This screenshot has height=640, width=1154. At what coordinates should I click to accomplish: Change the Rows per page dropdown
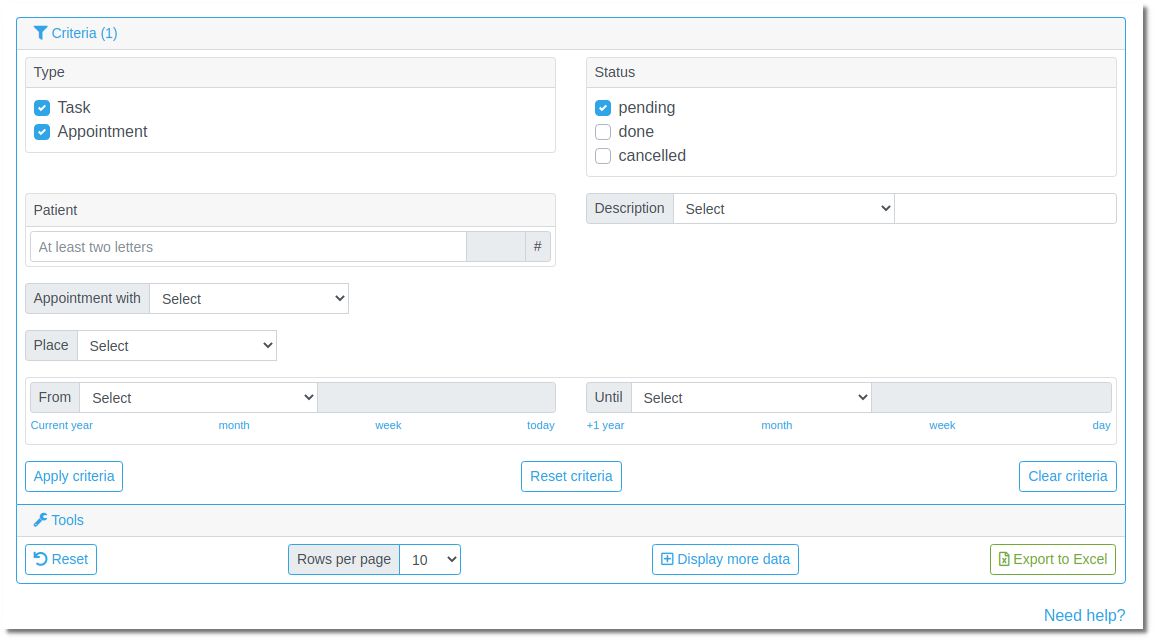[430, 560]
